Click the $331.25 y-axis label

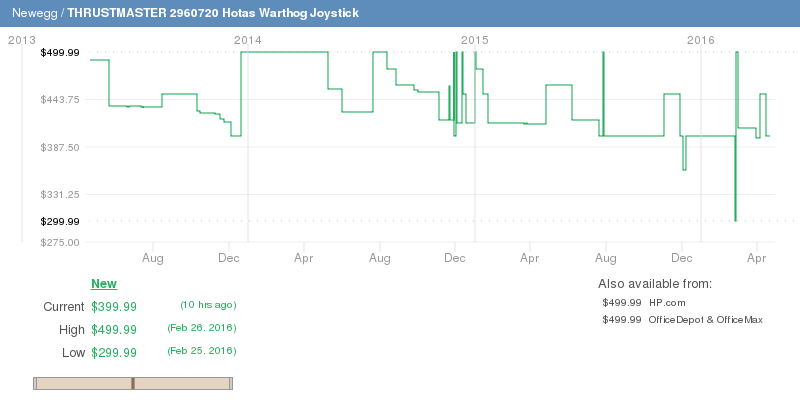point(60,194)
